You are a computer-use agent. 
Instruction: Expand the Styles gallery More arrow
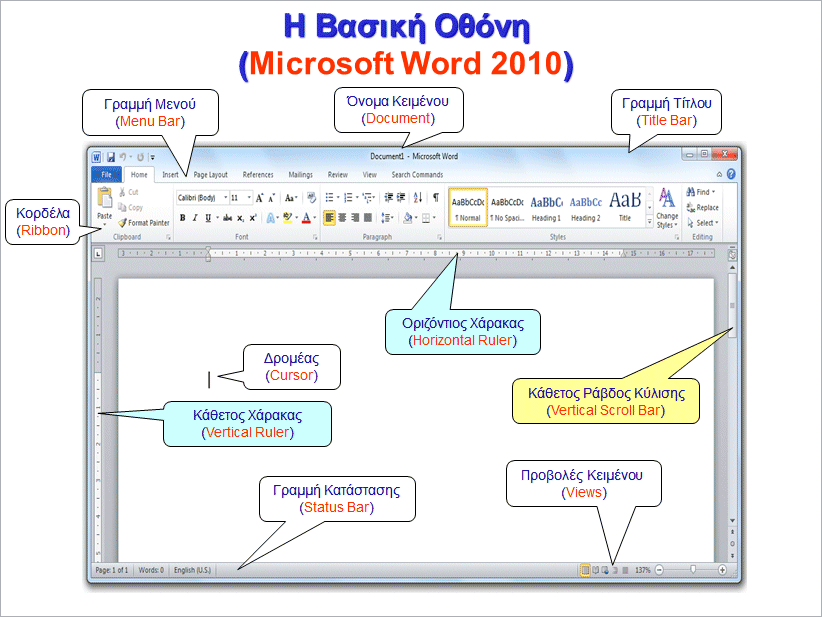[x=650, y=222]
